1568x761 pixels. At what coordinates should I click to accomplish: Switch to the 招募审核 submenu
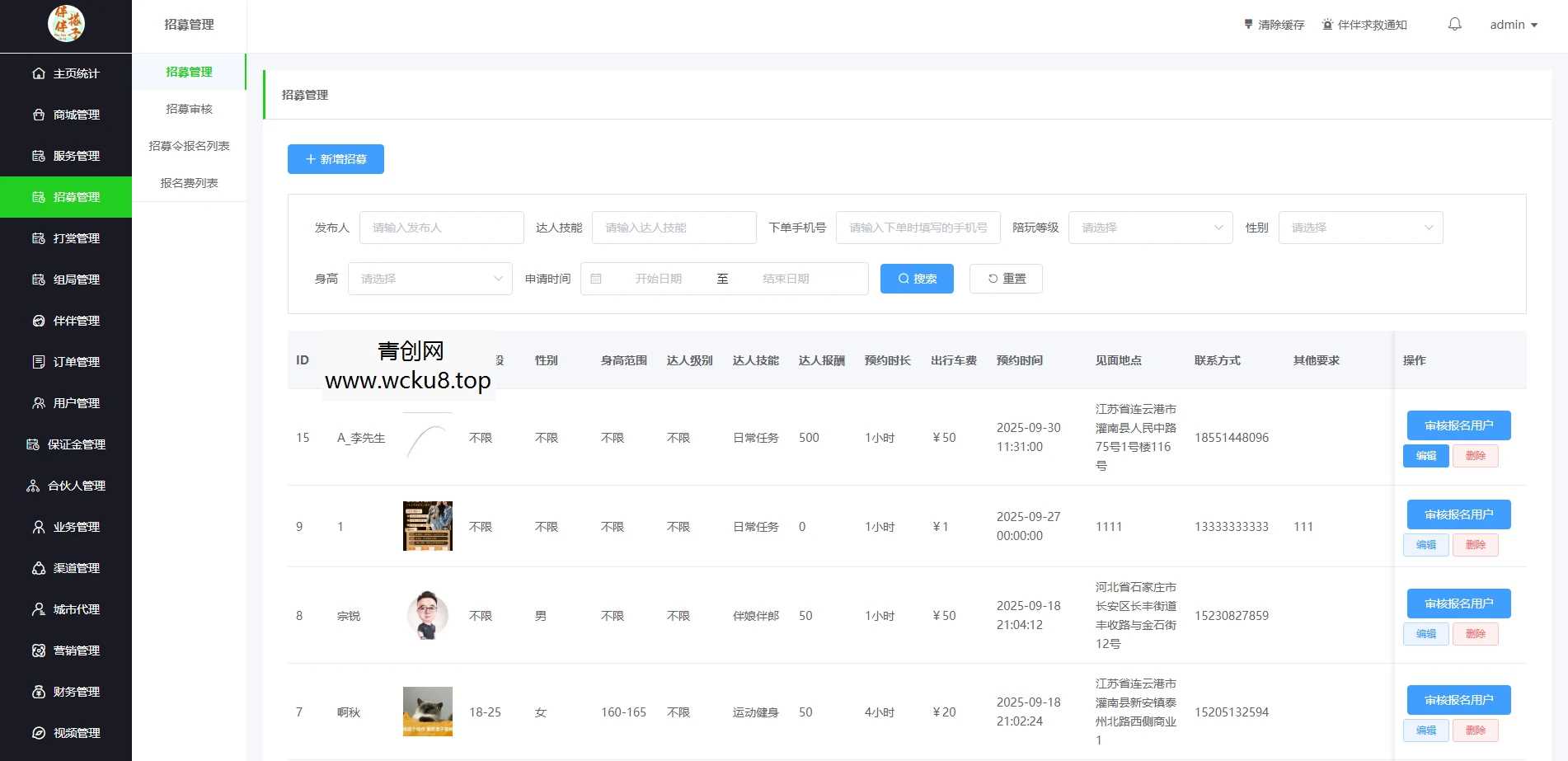(189, 109)
